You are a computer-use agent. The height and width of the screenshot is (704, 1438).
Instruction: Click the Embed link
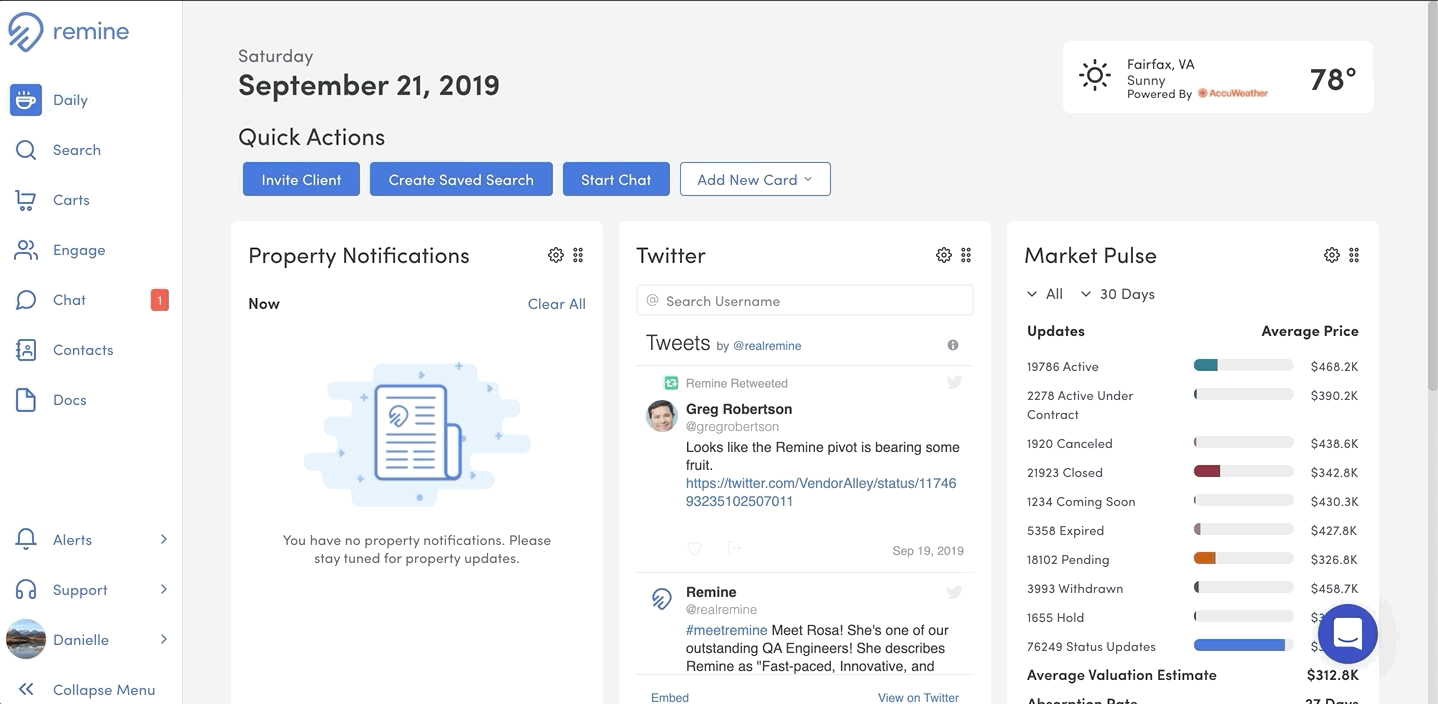(x=670, y=697)
